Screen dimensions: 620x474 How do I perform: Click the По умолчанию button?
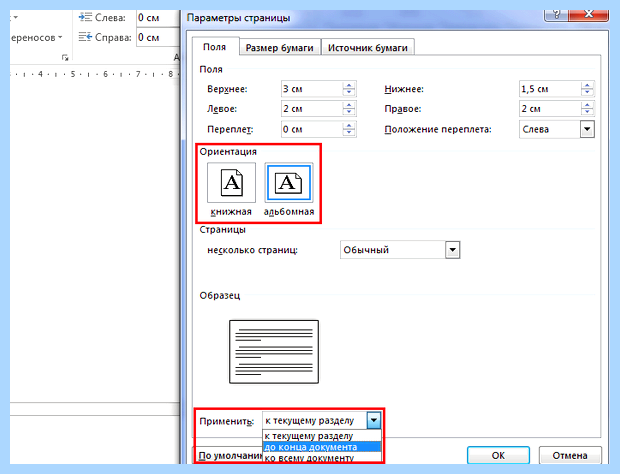(x=230, y=455)
